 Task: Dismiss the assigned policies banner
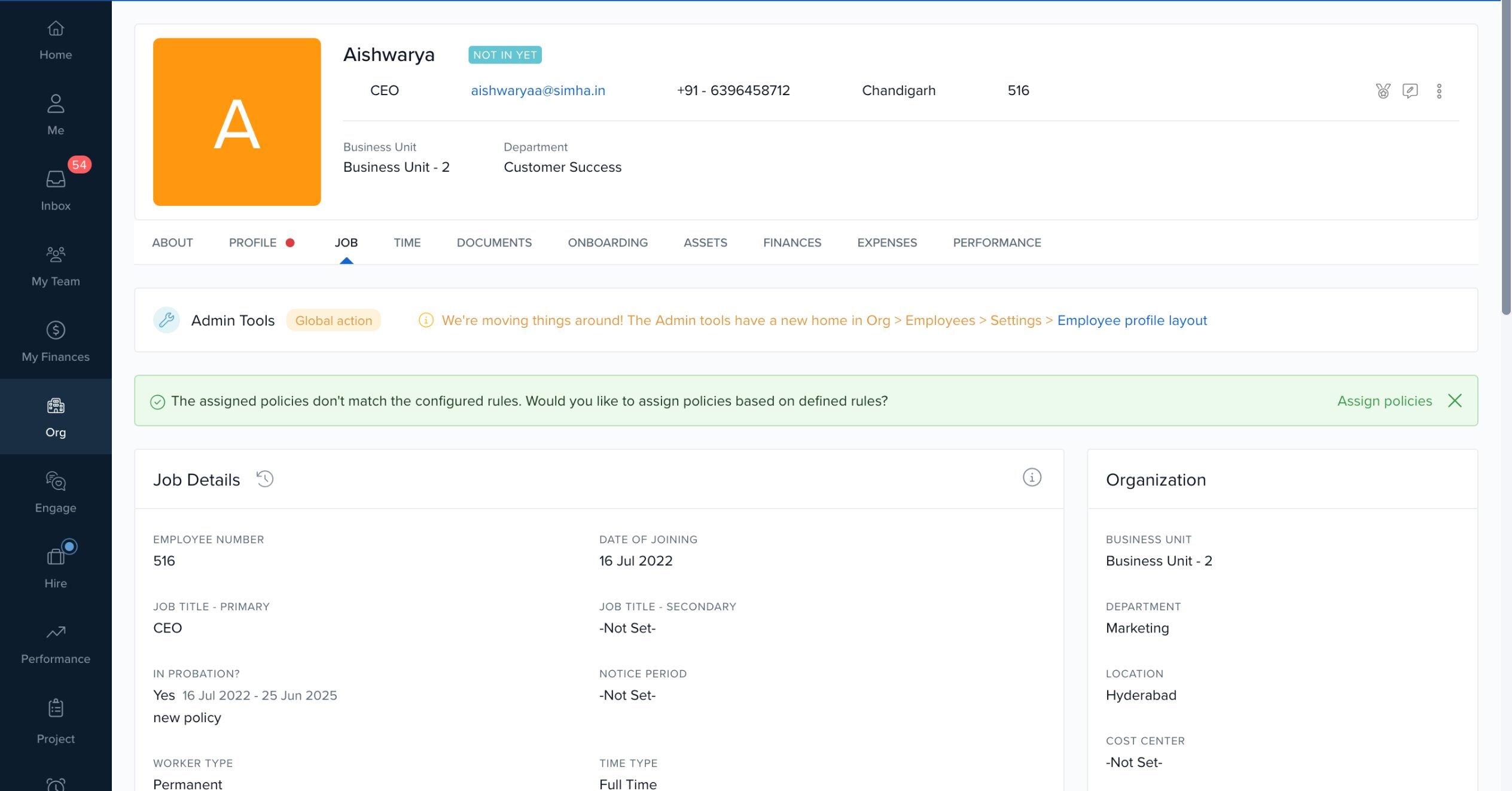pos(1455,400)
